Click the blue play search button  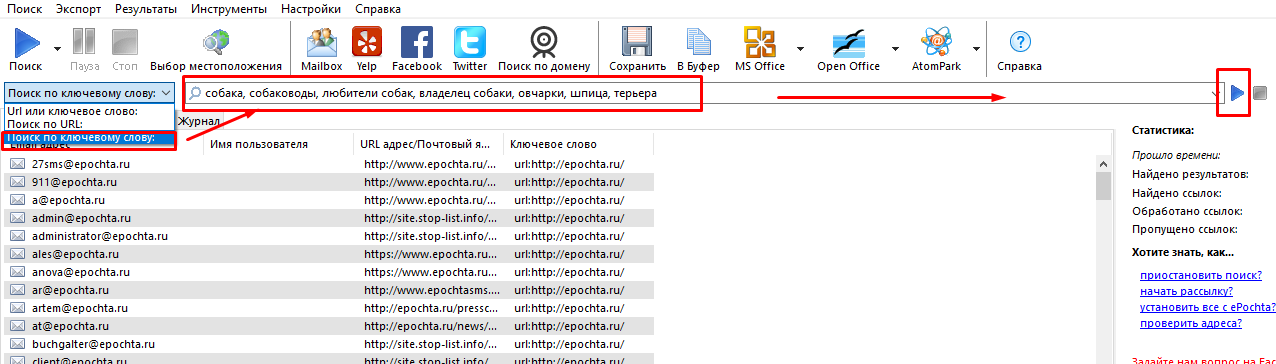click(x=1238, y=93)
